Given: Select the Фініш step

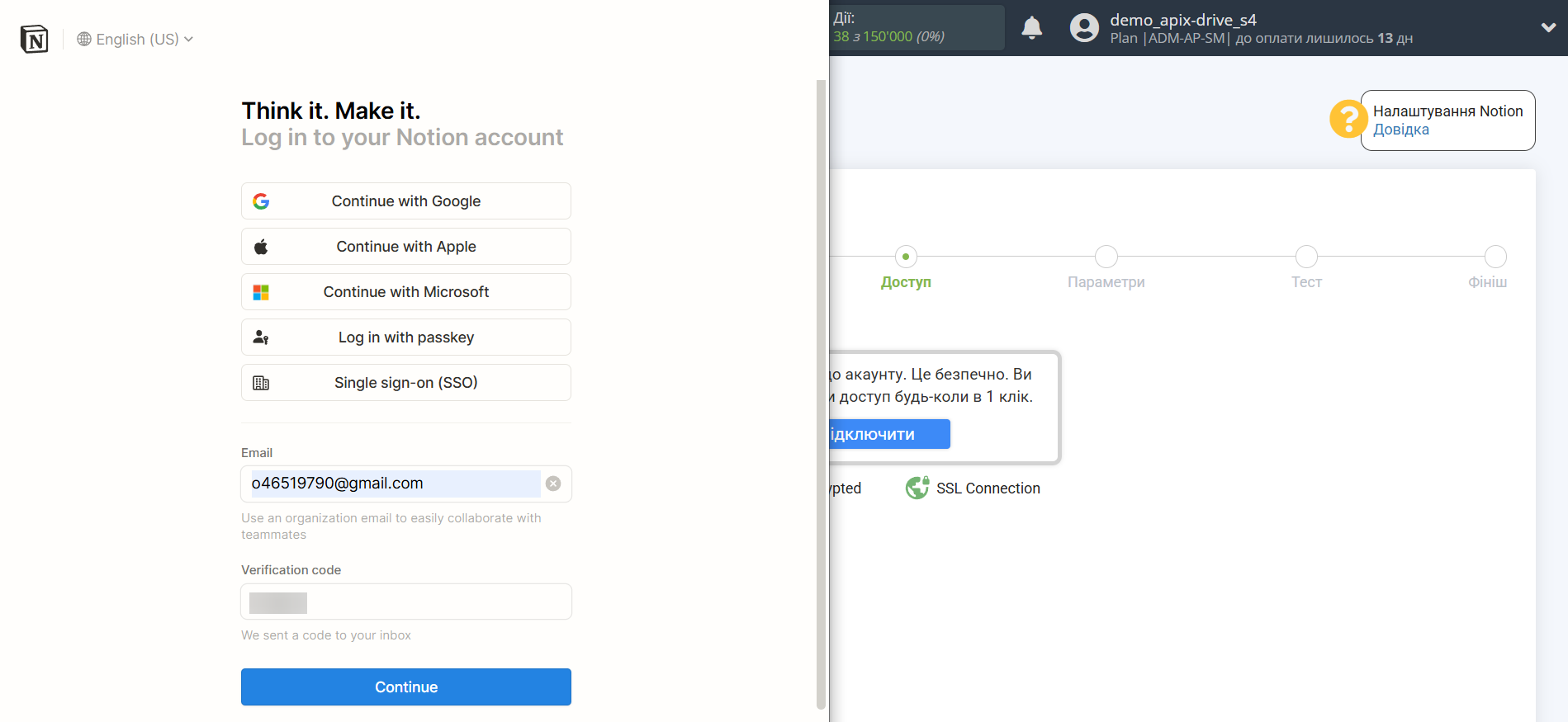Looking at the screenshot, I should [1487, 282].
